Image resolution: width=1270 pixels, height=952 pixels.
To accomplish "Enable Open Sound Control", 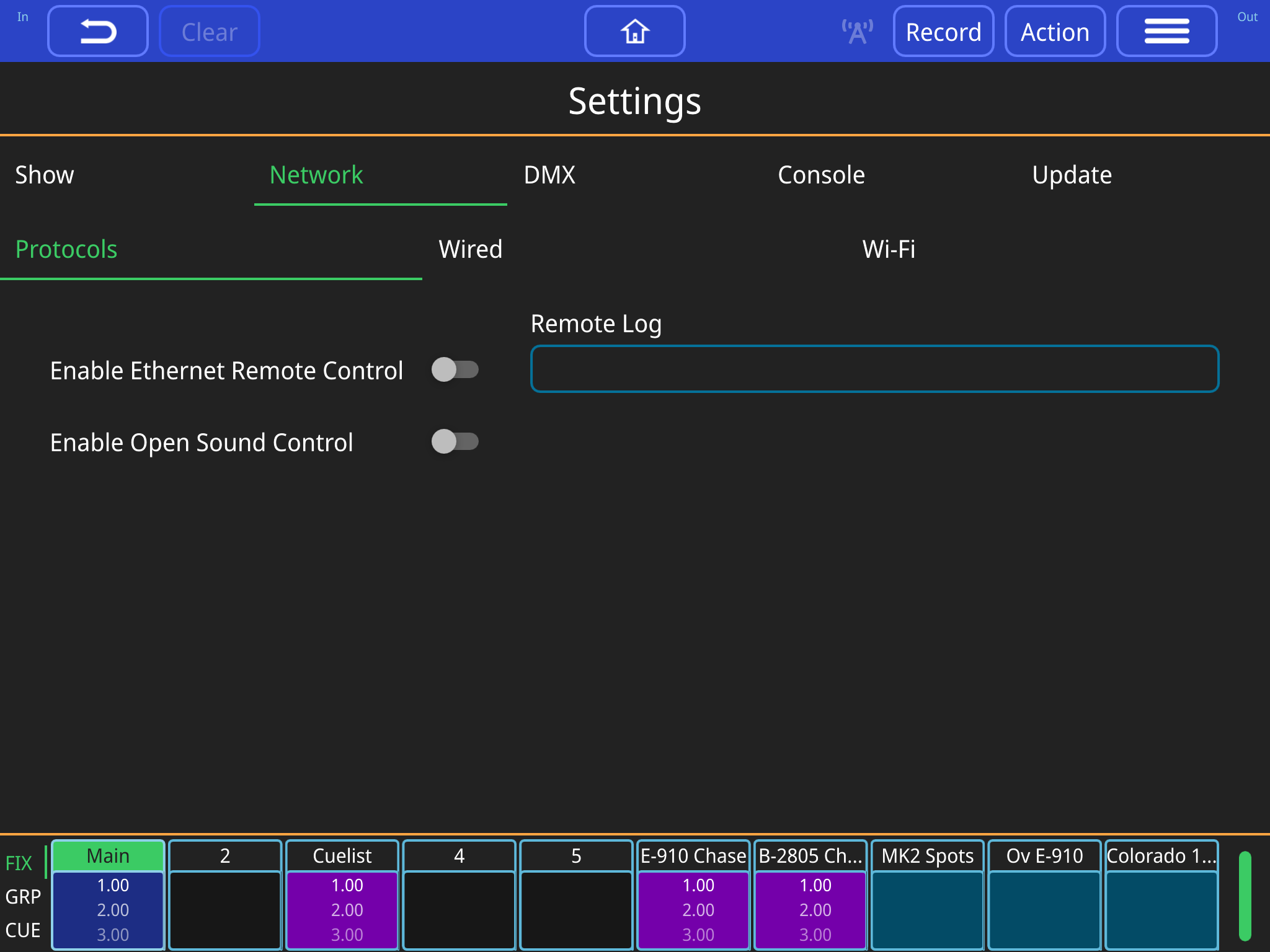I will pyautogui.click(x=456, y=442).
